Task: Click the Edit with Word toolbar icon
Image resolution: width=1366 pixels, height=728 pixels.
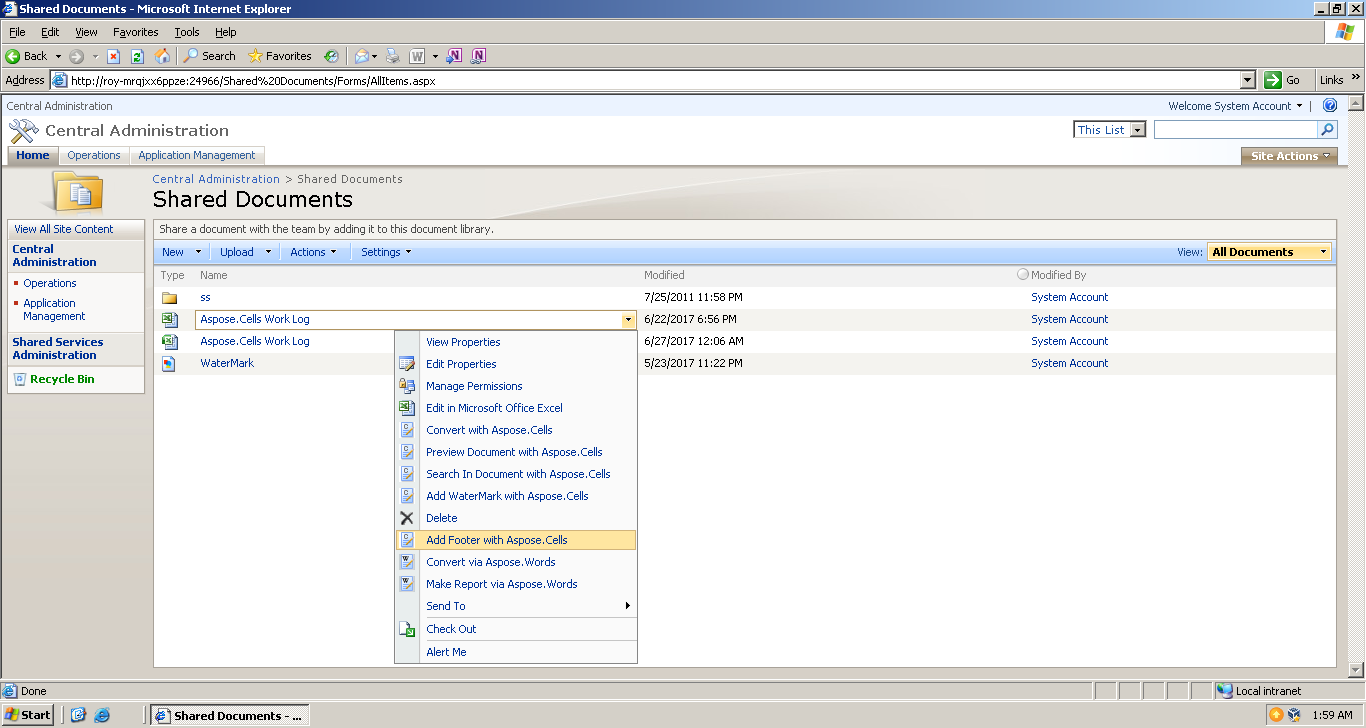Action: pos(417,56)
